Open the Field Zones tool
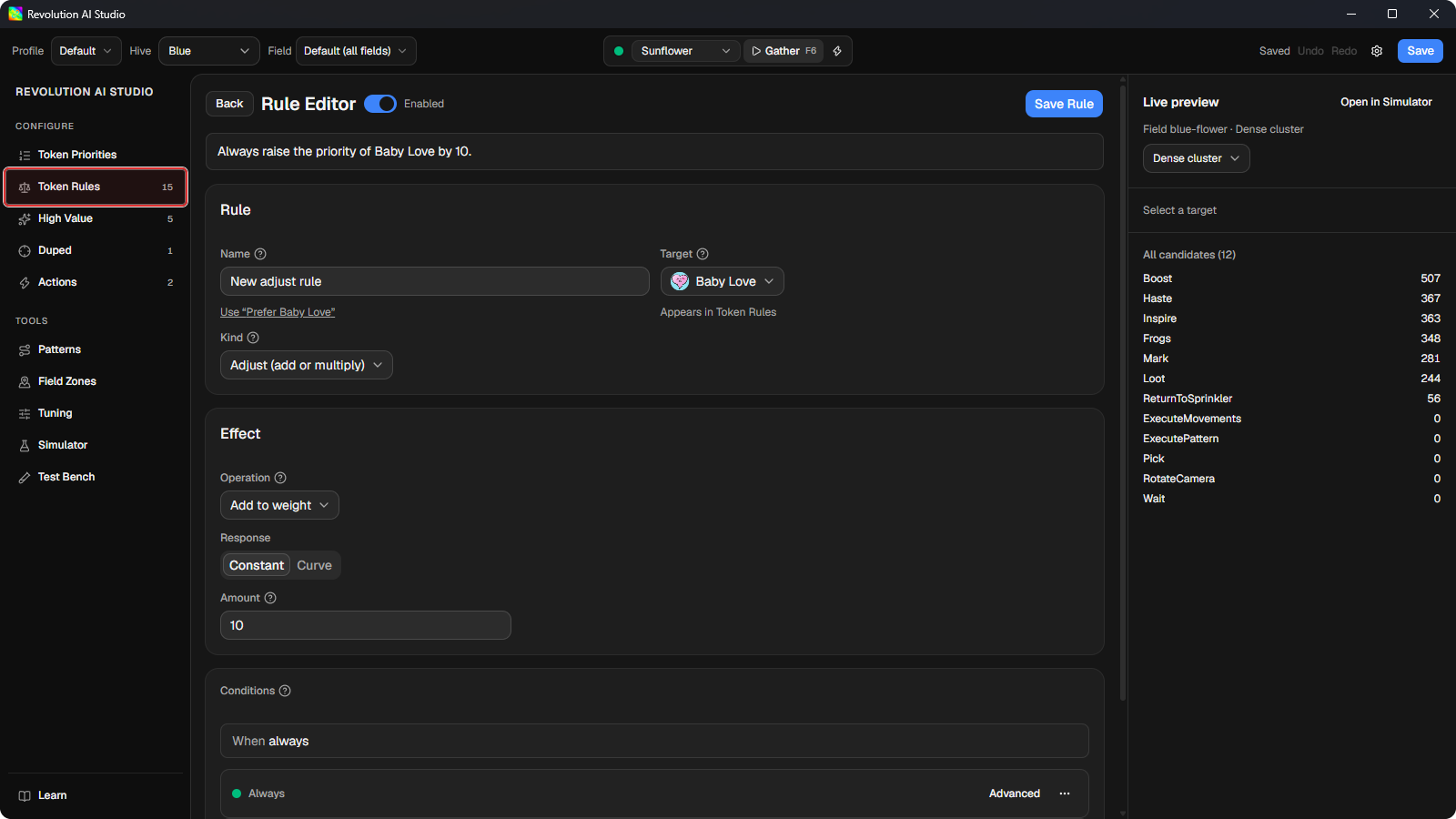 point(96,381)
